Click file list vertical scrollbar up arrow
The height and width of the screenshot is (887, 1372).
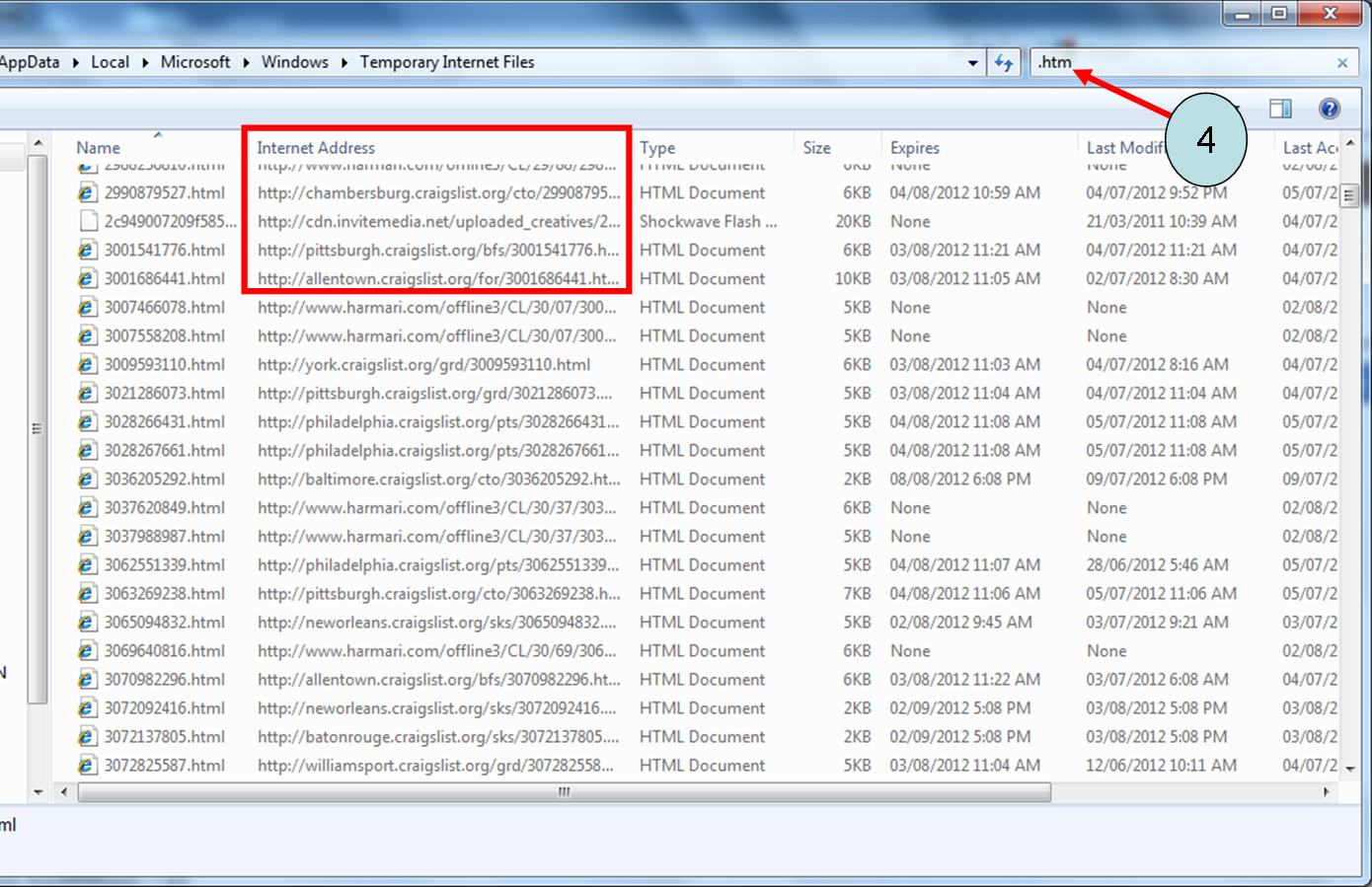click(1350, 144)
